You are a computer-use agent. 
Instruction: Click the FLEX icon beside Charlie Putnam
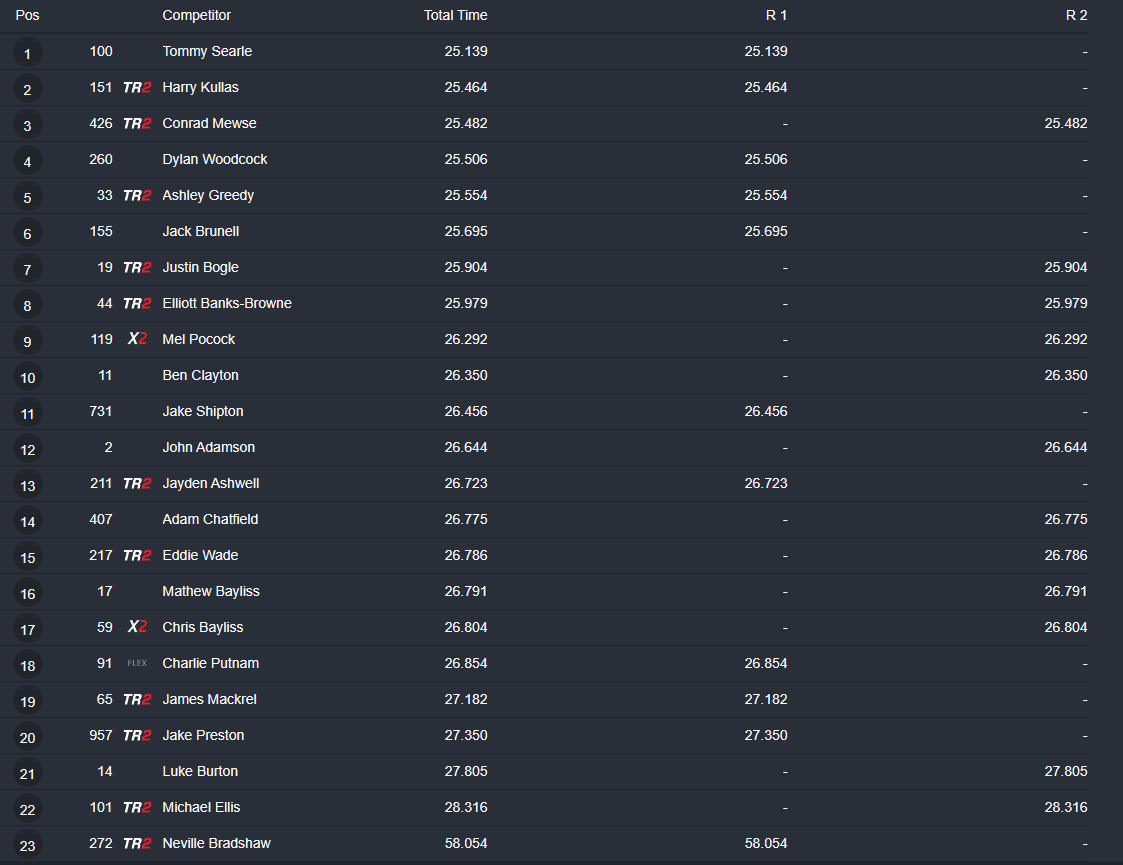137,664
